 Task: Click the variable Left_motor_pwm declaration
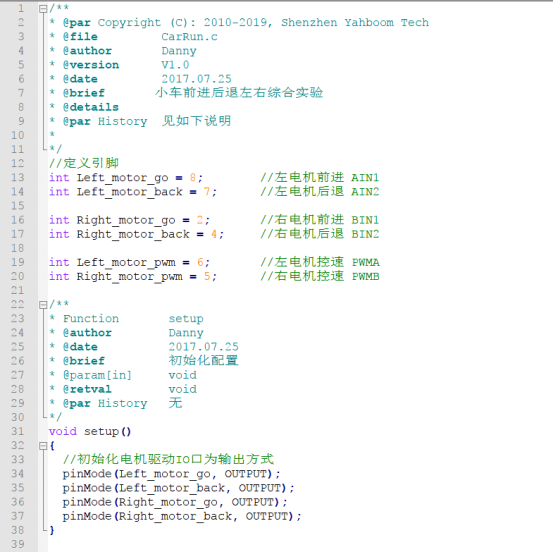126,263
